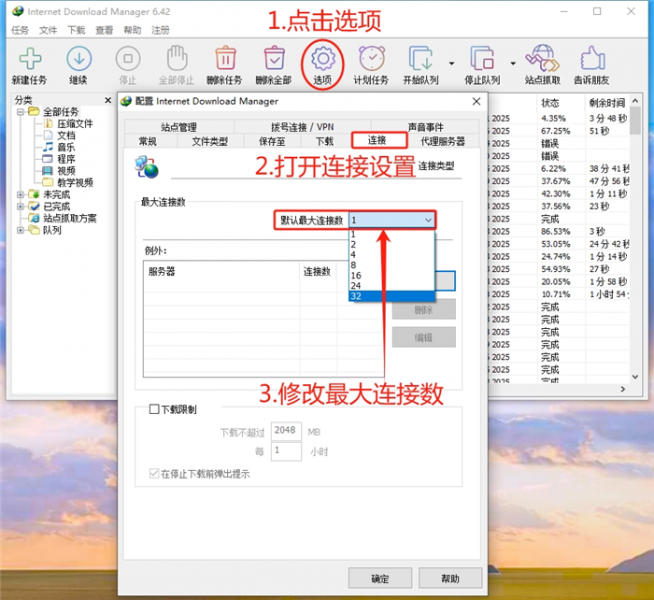
Task: Click the 状态 column header
Action: coord(561,103)
